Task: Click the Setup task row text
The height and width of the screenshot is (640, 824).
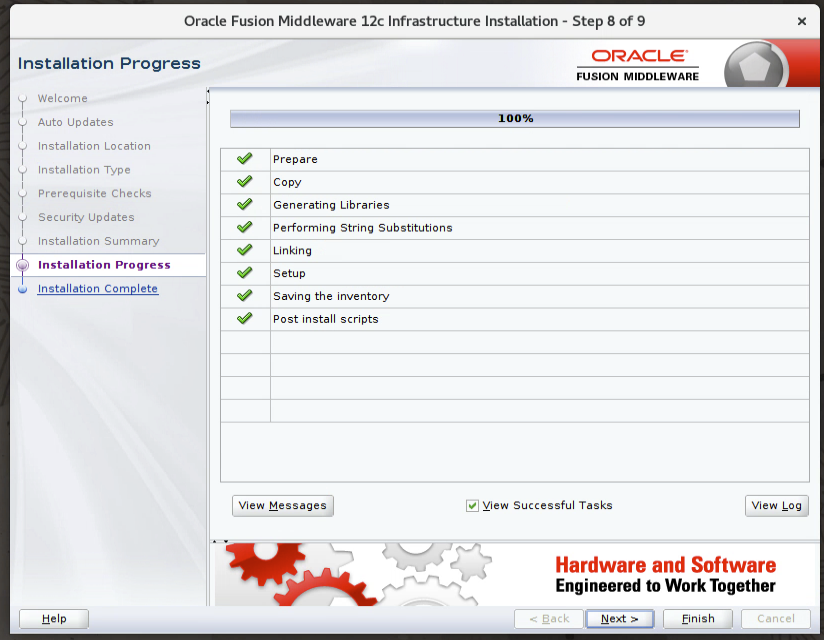Action: pyautogui.click(x=289, y=273)
